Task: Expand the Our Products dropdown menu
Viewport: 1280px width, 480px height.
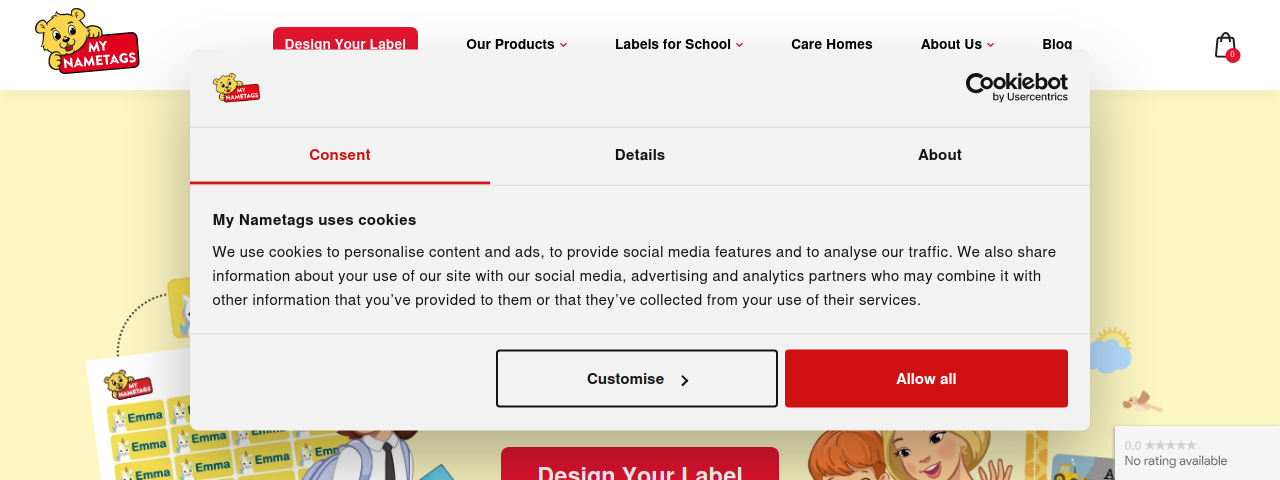Action: coord(517,44)
